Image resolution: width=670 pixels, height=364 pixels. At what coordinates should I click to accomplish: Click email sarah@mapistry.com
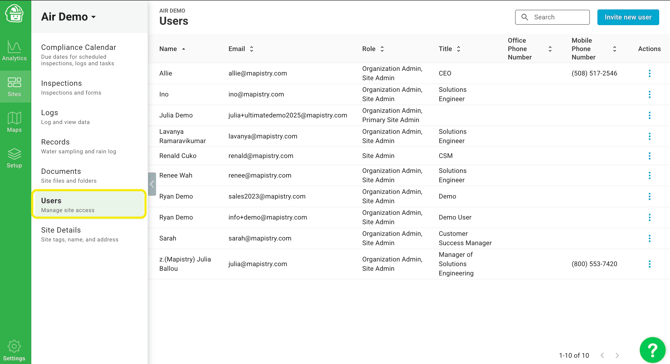(x=260, y=238)
